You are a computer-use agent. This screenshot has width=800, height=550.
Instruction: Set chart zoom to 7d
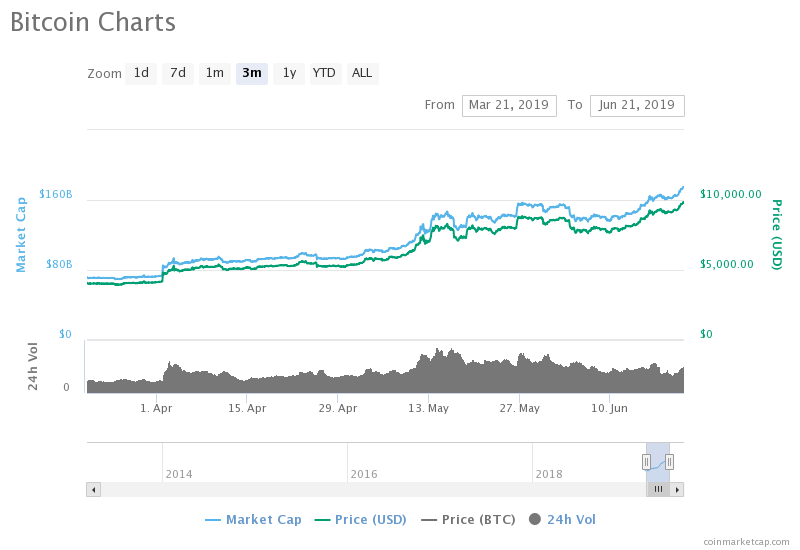click(x=178, y=73)
